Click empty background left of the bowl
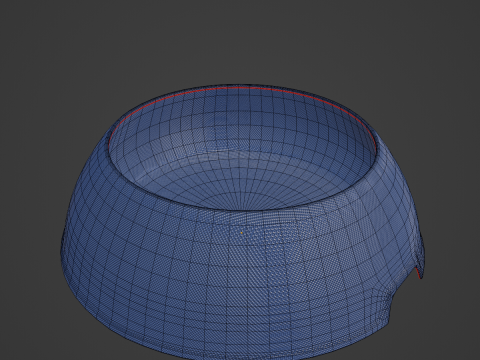 30,200
